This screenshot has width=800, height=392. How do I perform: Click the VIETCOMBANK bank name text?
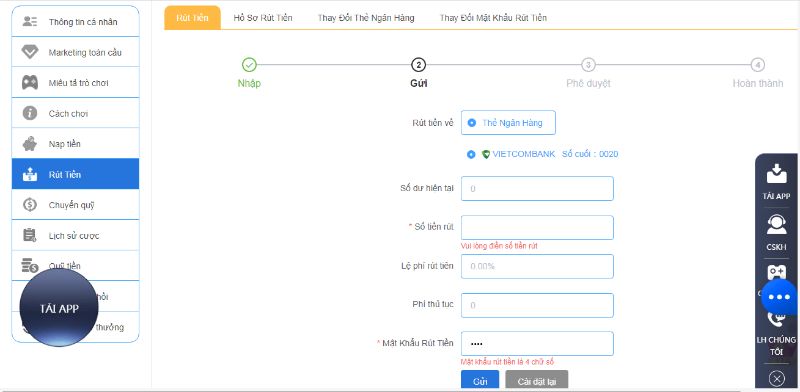pos(523,154)
